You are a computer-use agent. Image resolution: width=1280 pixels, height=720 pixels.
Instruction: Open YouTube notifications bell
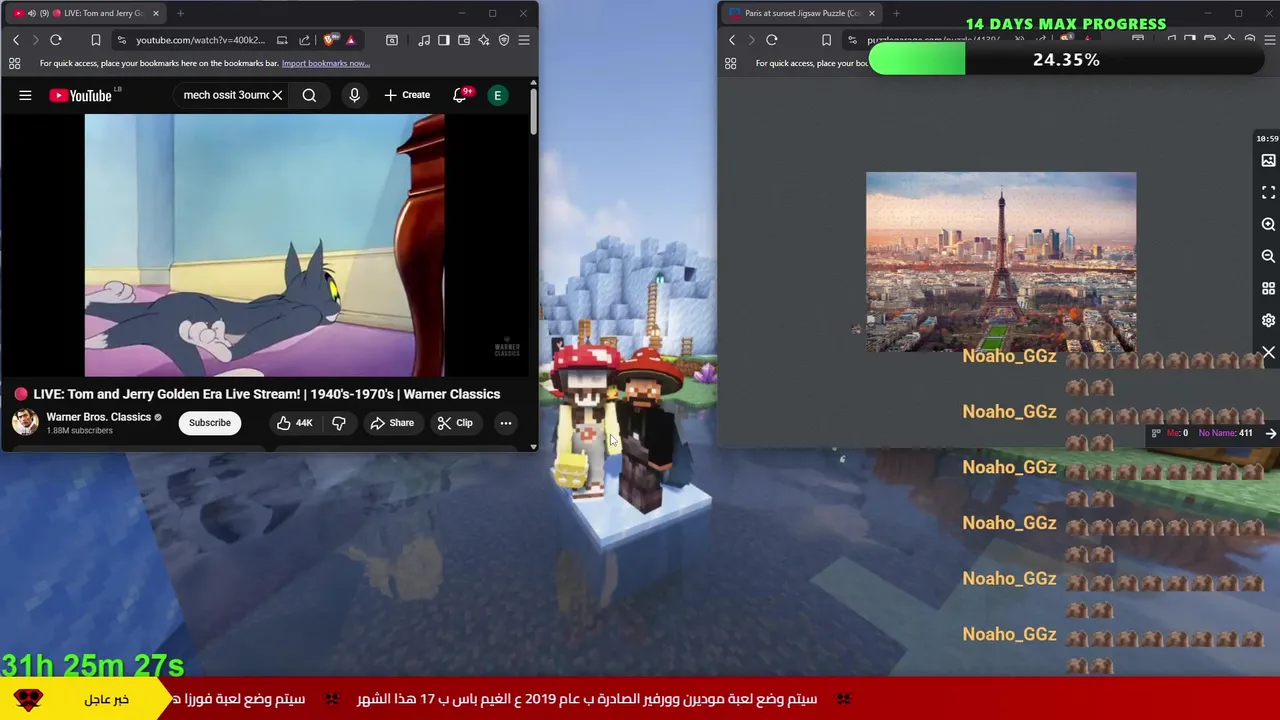460,95
